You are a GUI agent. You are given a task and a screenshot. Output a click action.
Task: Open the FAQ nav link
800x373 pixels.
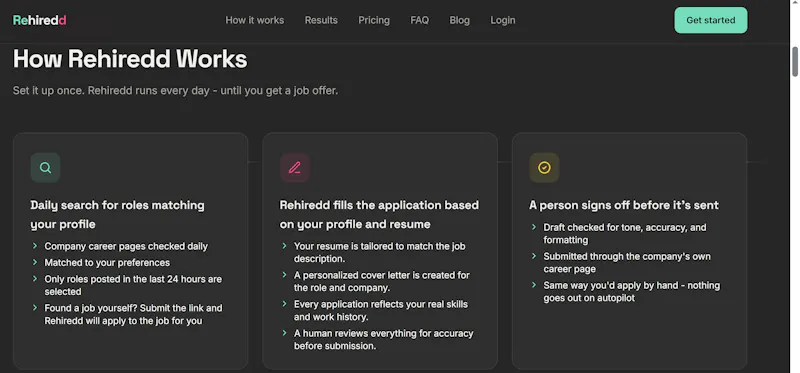(419, 20)
